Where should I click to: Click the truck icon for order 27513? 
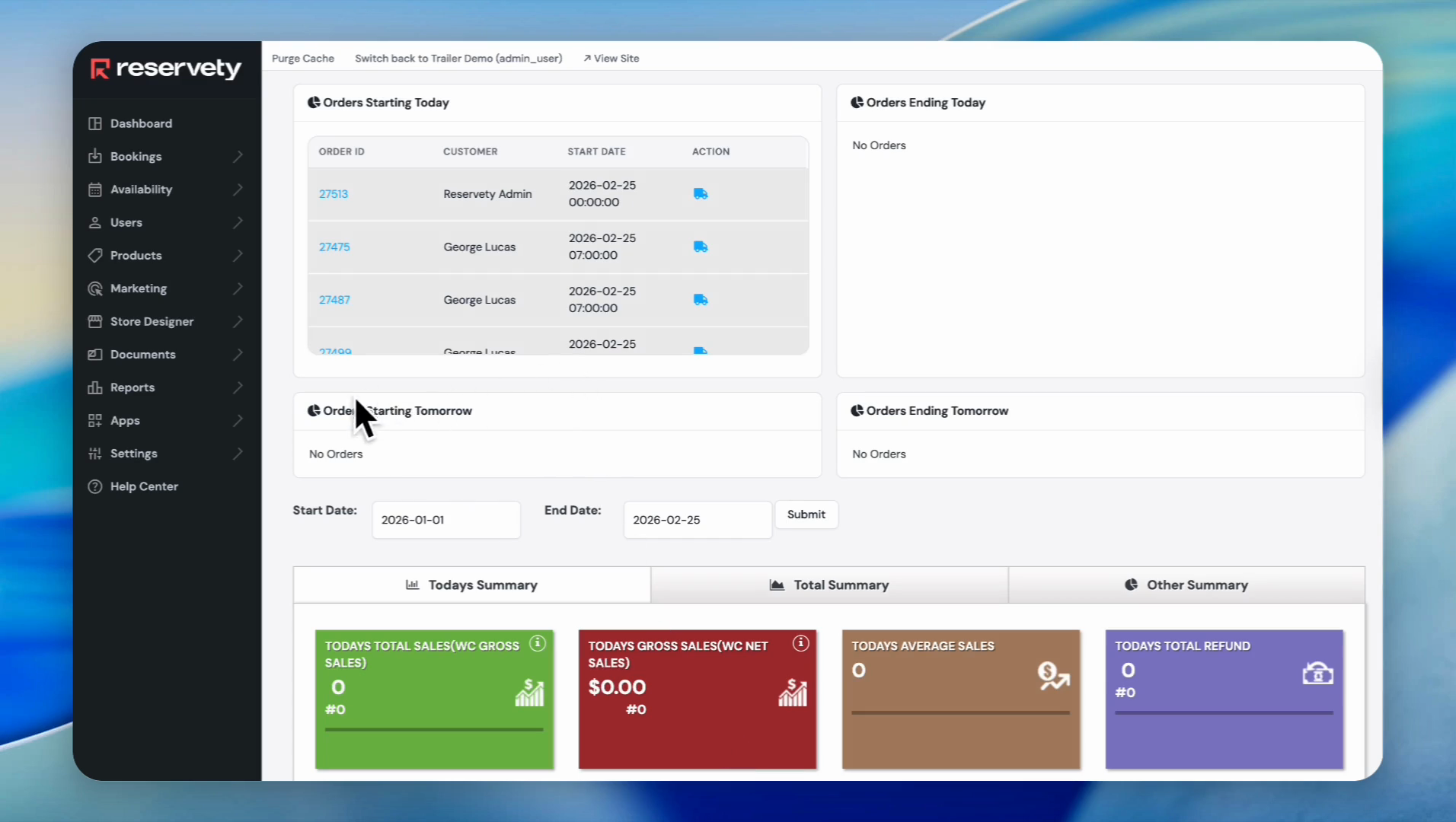point(701,194)
